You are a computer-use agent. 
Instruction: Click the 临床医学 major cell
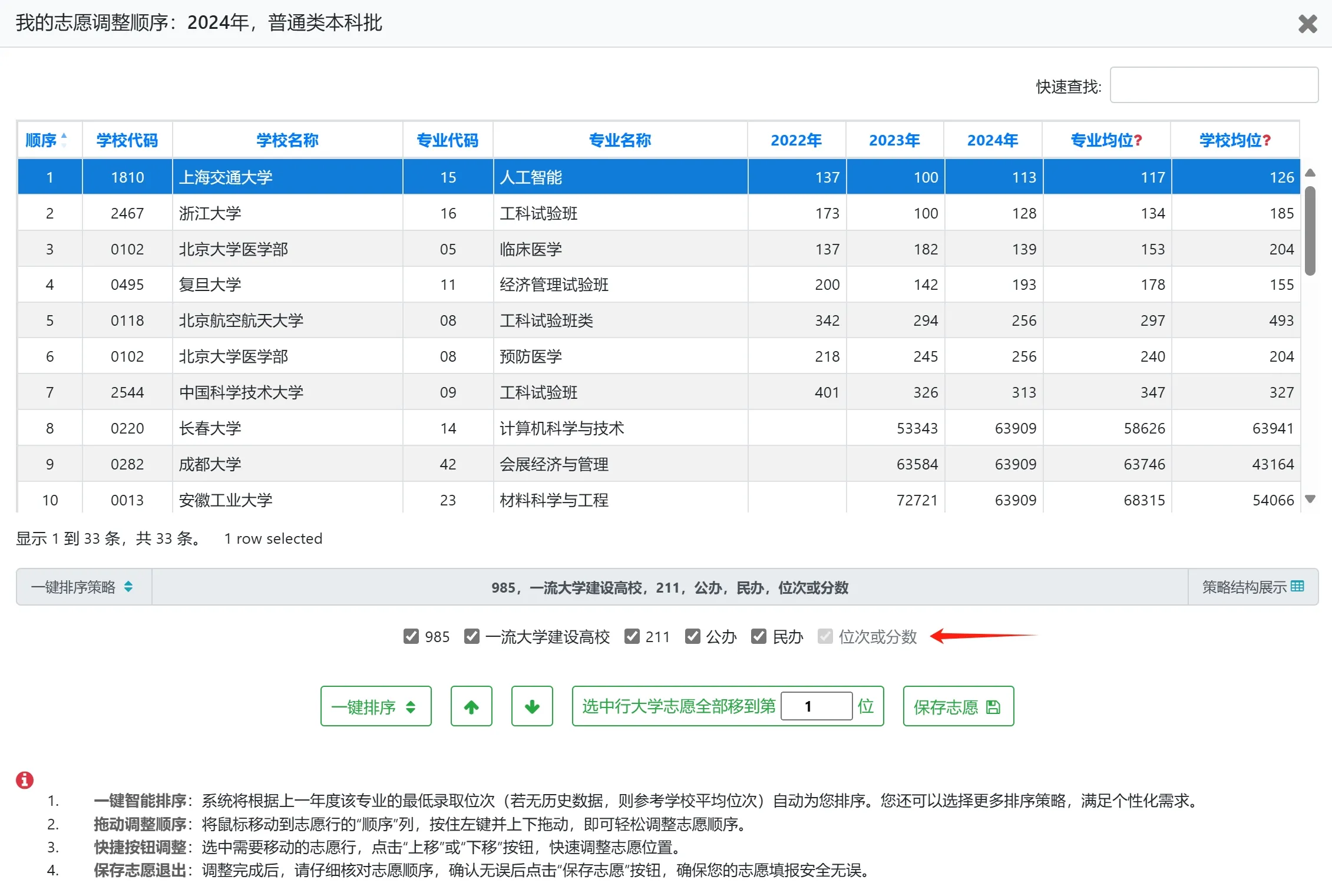coord(620,249)
